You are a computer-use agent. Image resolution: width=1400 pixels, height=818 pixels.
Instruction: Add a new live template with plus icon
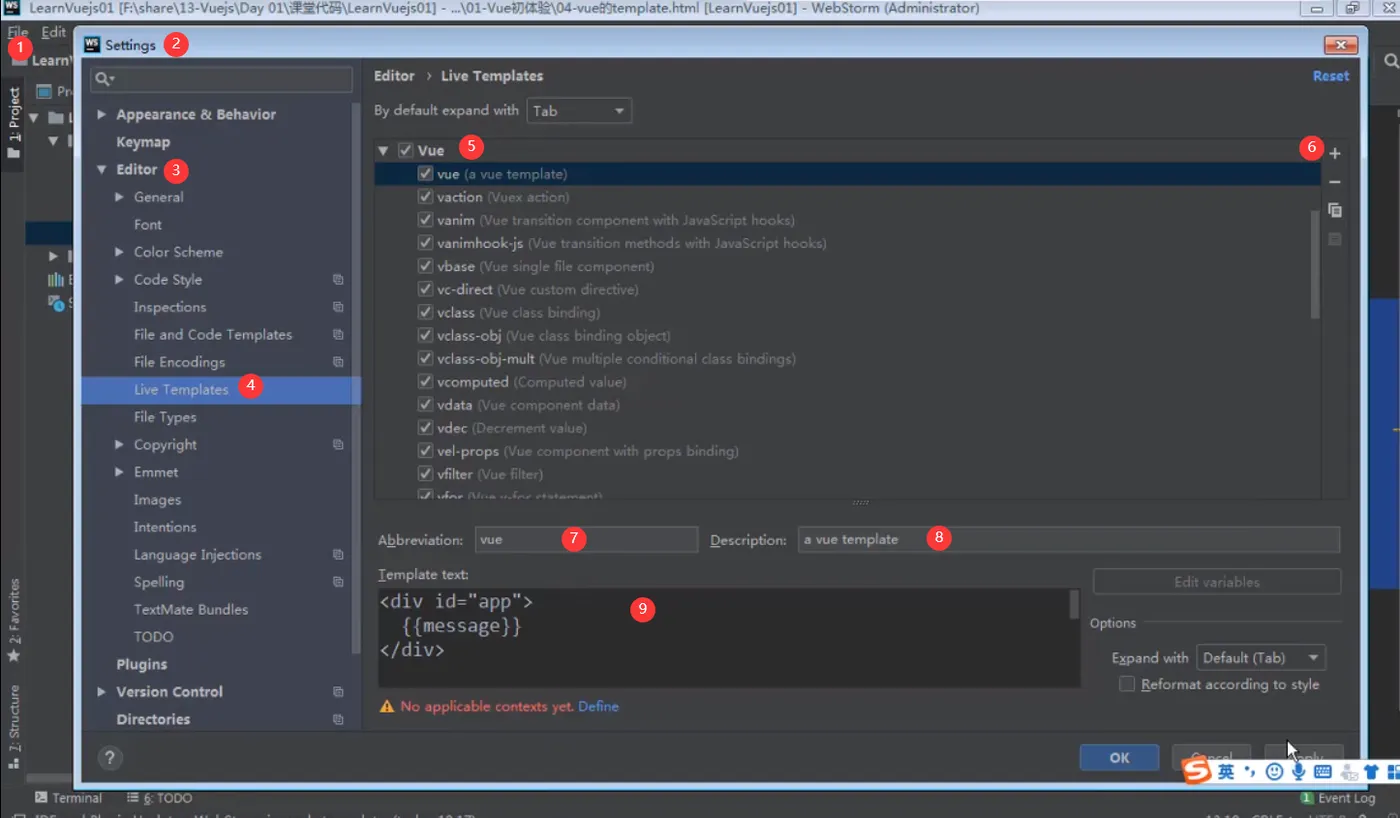click(x=1334, y=154)
